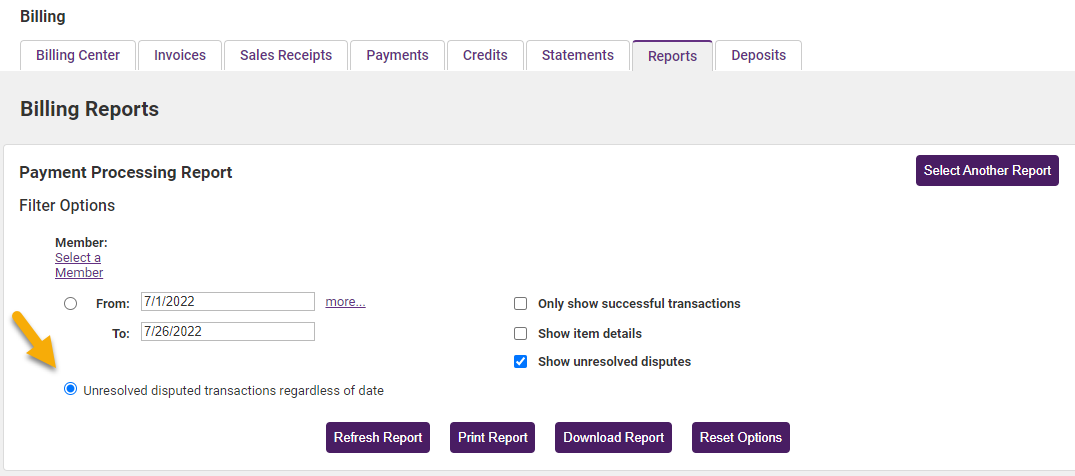Image resolution: width=1075 pixels, height=476 pixels.
Task: Click the Print Report button
Action: [x=492, y=438]
